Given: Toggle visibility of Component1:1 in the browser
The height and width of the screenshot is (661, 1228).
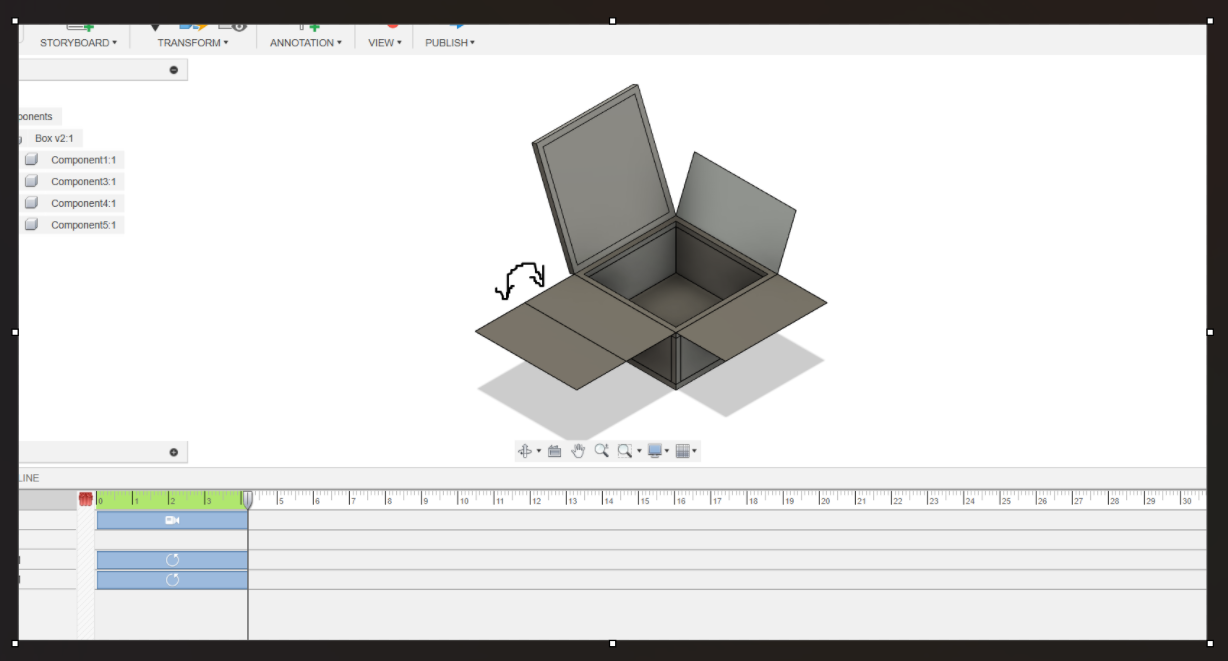Looking at the screenshot, I should (31, 159).
